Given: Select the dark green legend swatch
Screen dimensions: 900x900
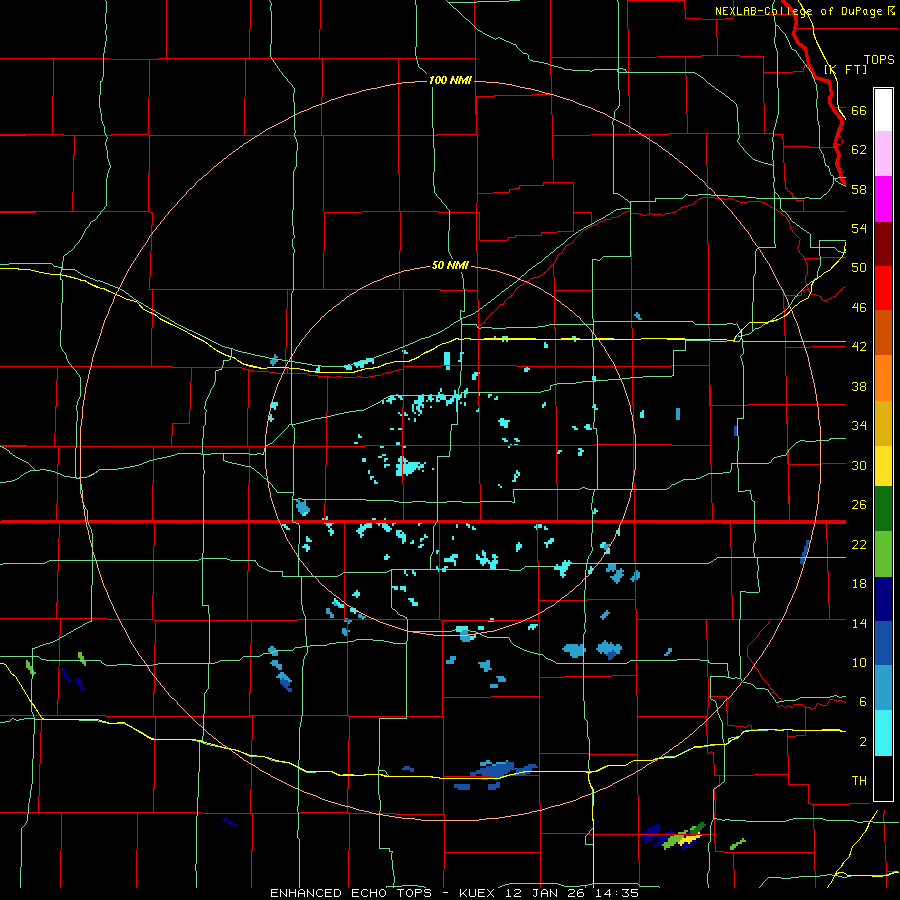Looking at the screenshot, I should 883,509.
